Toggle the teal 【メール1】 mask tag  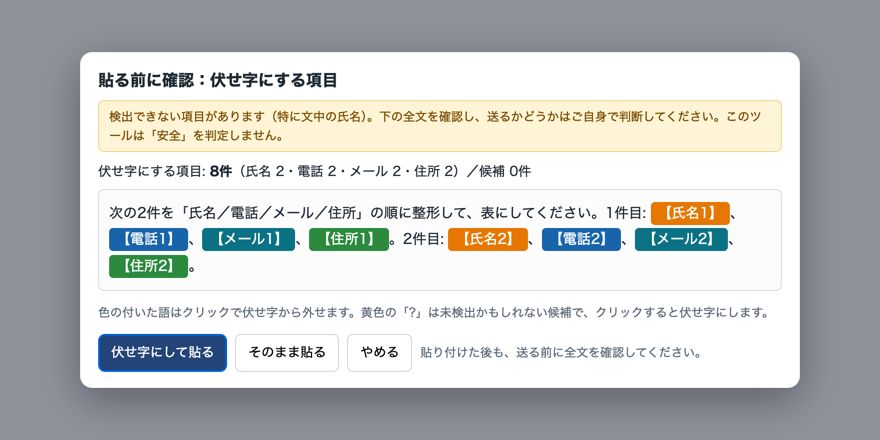pos(249,239)
